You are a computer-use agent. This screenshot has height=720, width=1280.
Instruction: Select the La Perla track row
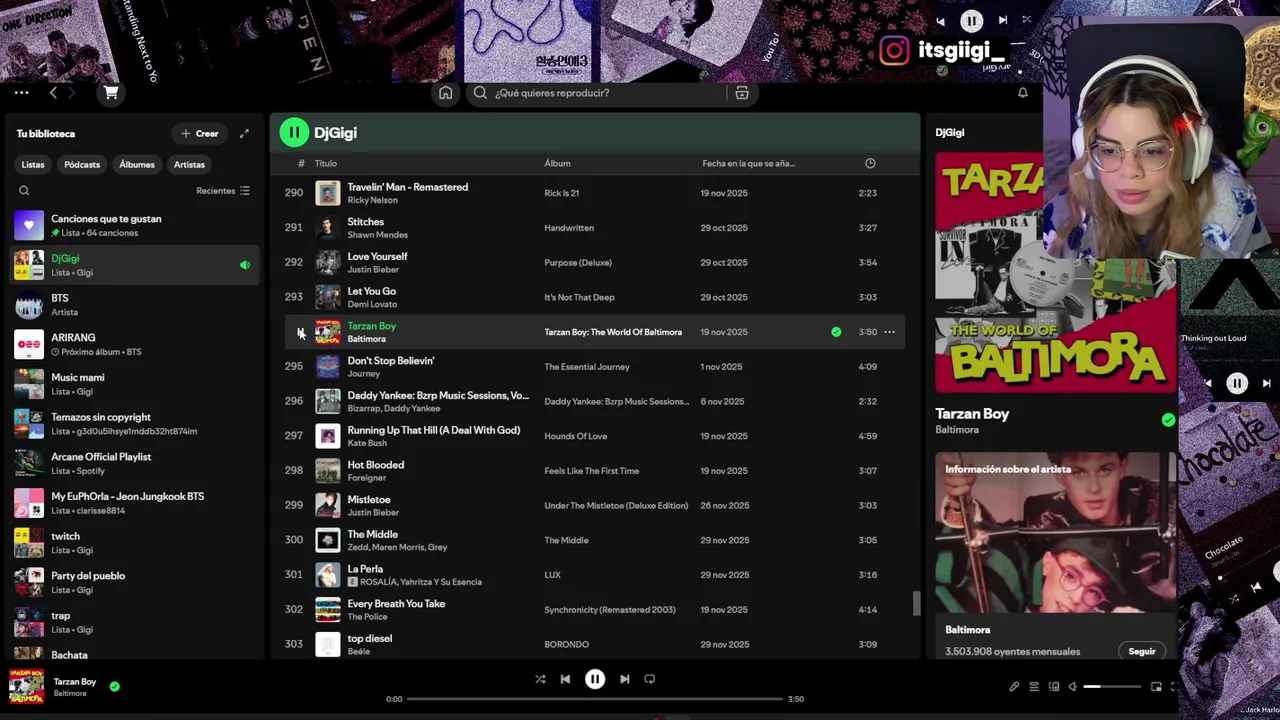[595, 575]
